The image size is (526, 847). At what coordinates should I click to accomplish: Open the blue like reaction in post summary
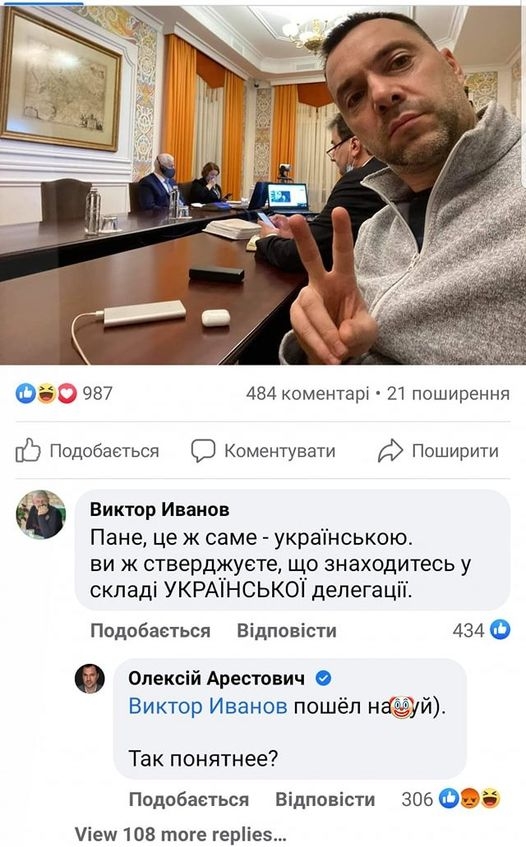[25, 393]
